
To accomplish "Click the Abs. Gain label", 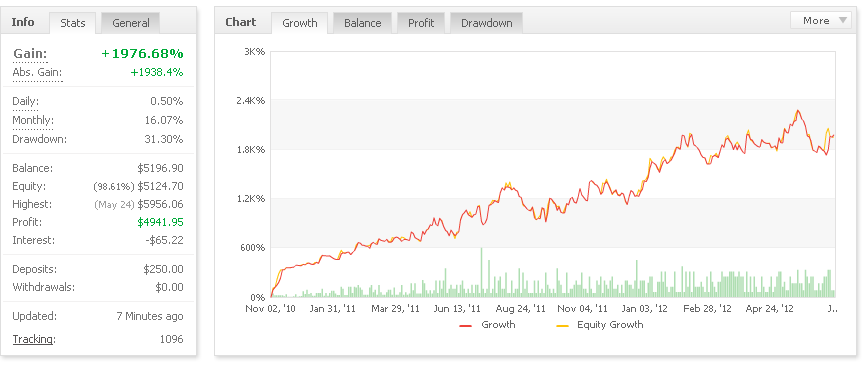I will (x=37, y=73).
